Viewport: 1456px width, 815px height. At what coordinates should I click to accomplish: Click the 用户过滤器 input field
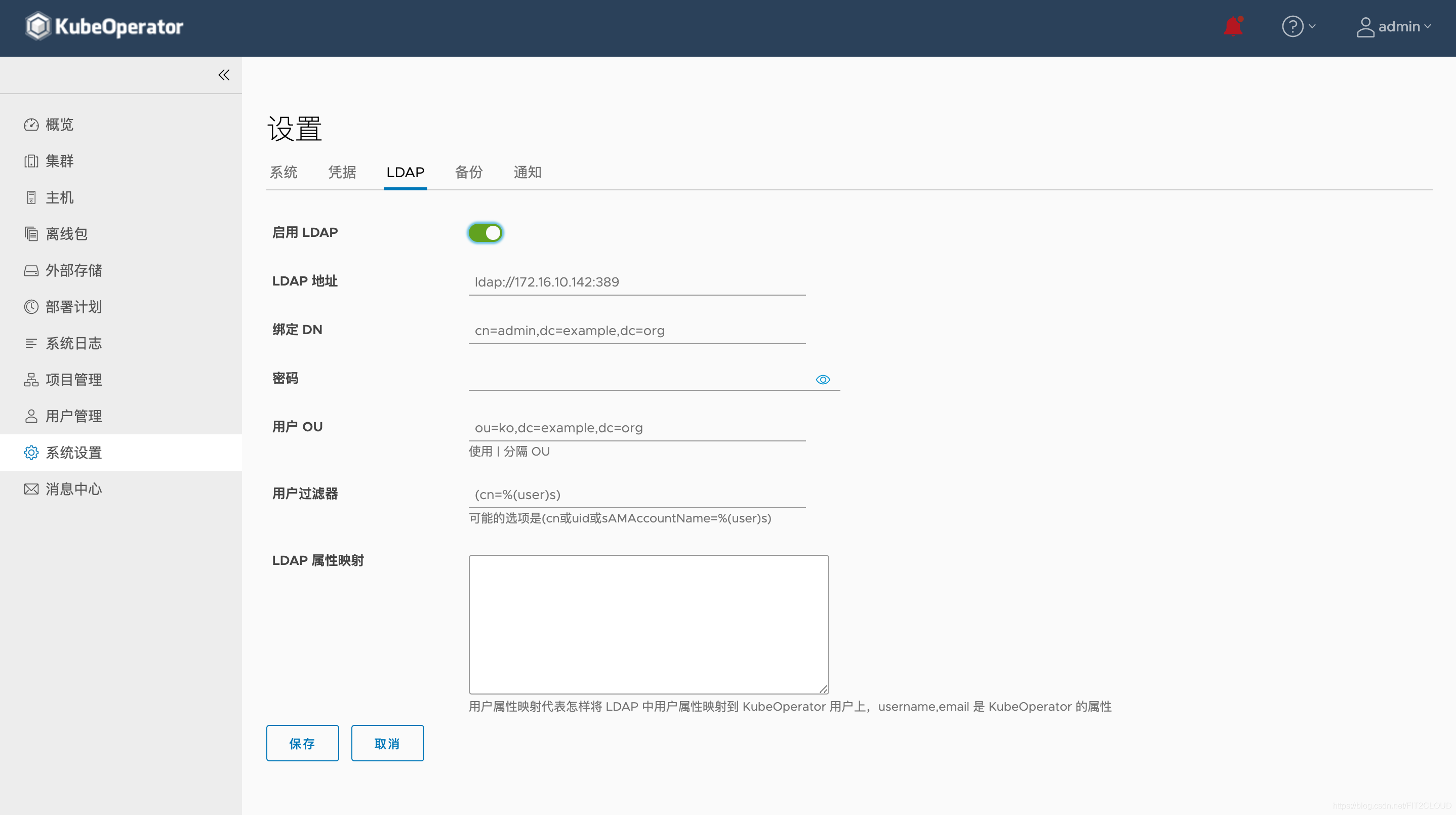637,495
